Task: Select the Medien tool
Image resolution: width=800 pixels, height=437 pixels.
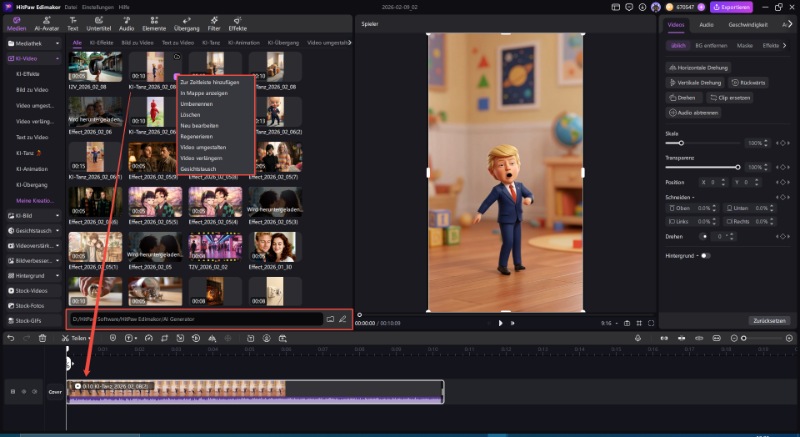Action: [16, 23]
